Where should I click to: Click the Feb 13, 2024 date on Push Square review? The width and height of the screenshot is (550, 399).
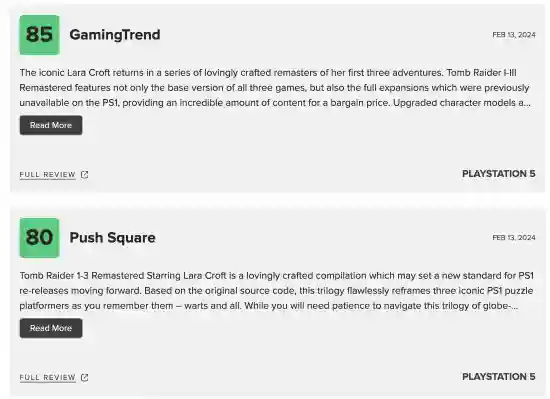pos(514,238)
